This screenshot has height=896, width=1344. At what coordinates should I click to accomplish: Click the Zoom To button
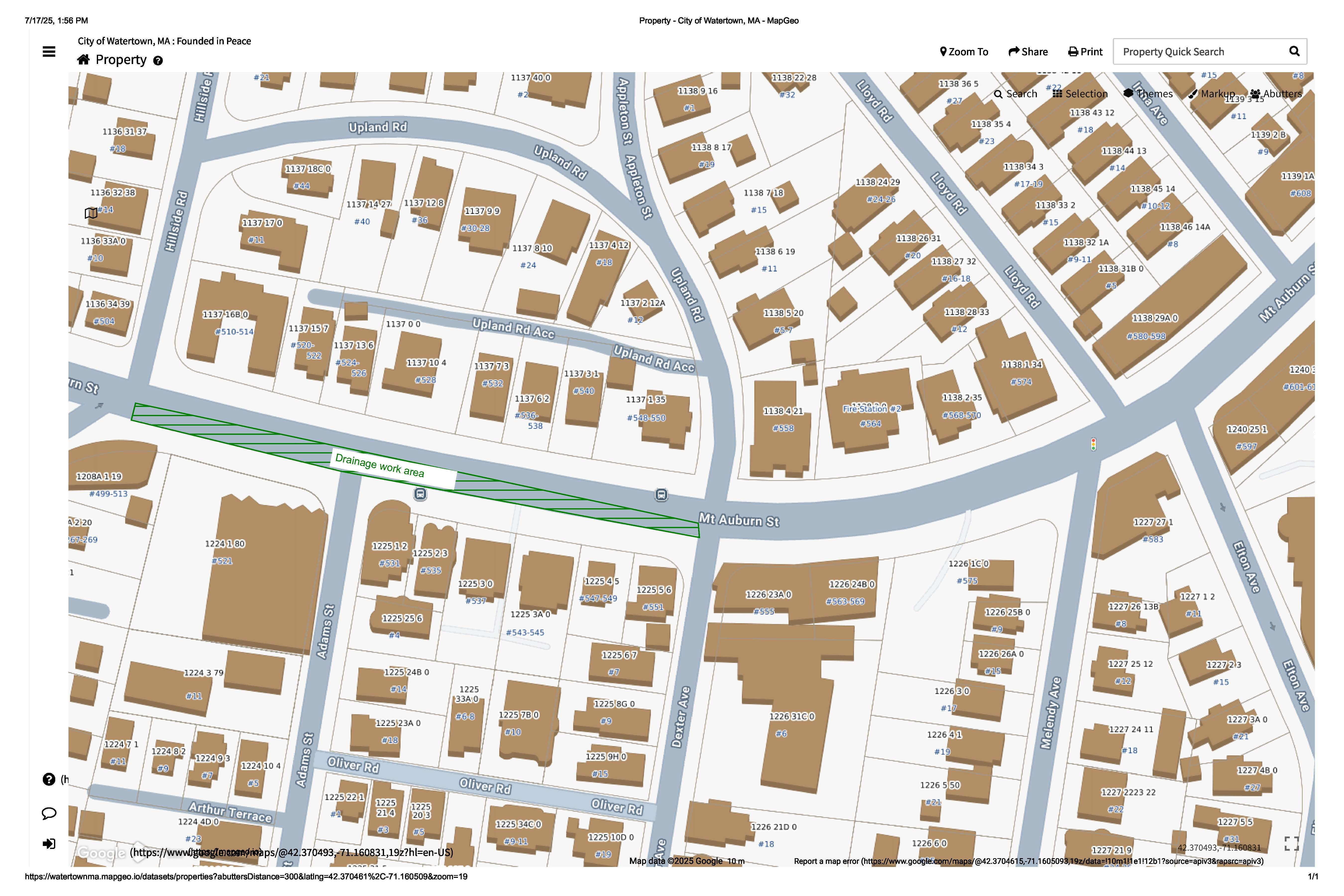964,52
